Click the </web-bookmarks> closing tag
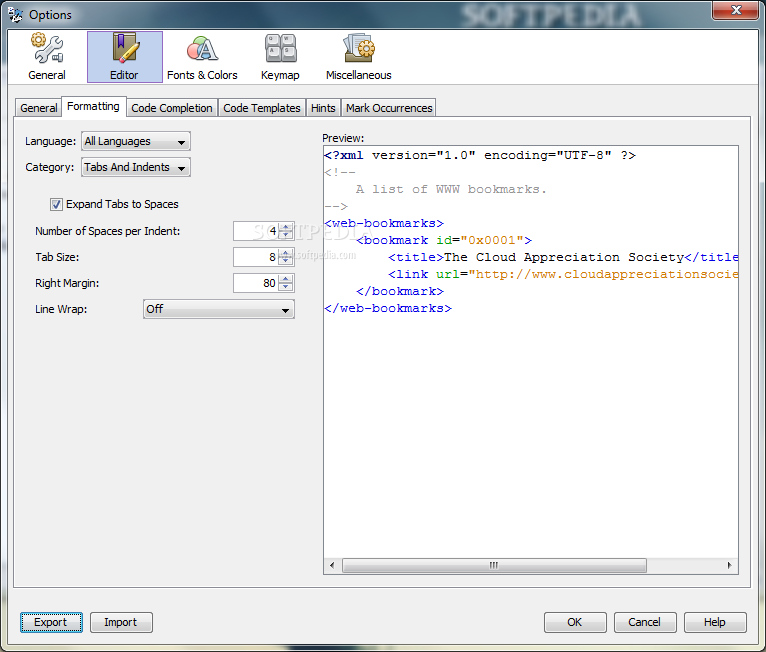Screen dimensions: 766x652 (388, 309)
